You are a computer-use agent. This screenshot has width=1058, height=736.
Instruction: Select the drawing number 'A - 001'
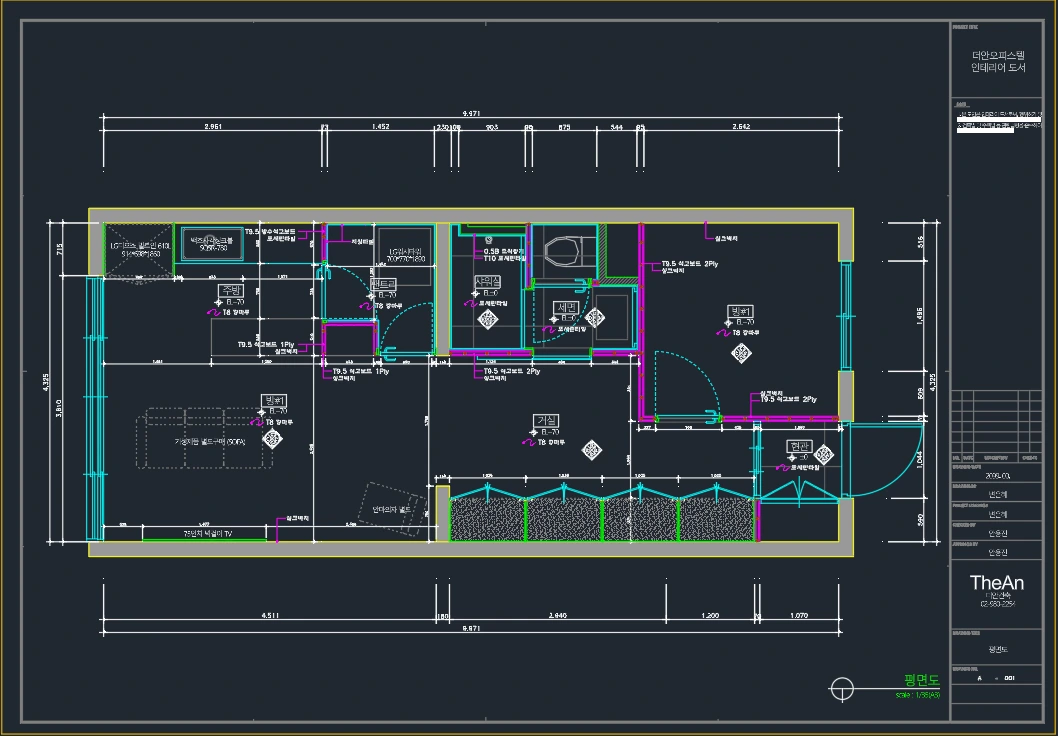pos(996,678)
